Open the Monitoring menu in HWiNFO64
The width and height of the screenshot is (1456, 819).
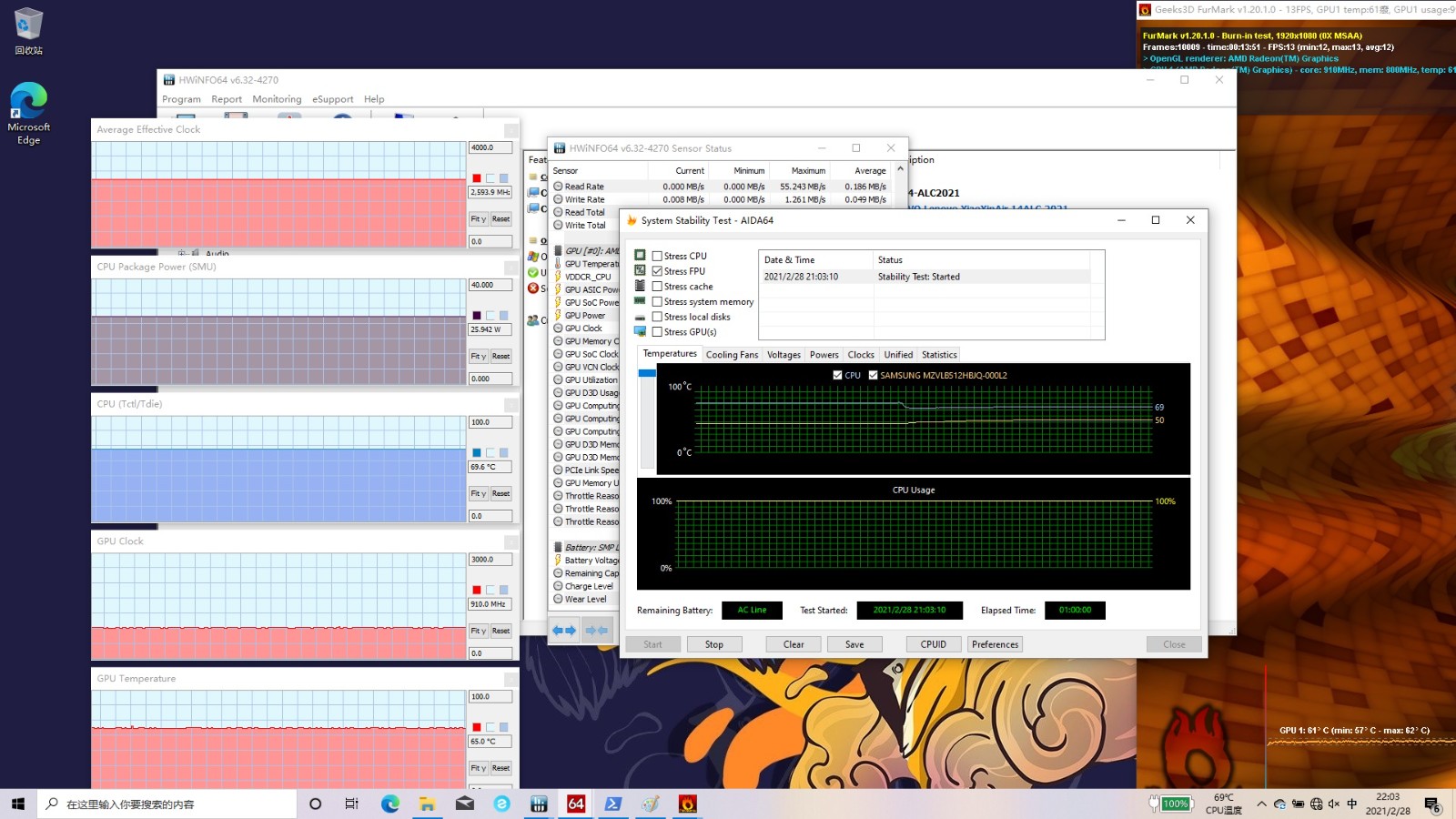pos(277,99)
